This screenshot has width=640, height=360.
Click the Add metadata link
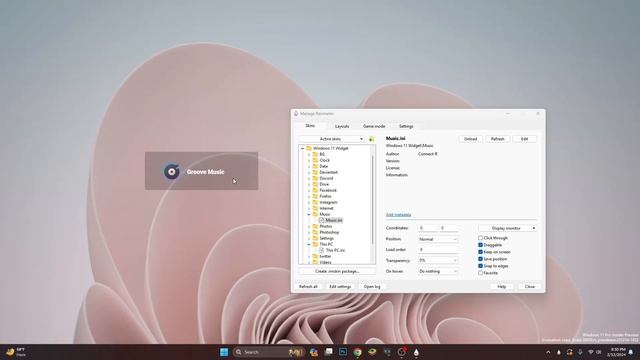[398, 215]
